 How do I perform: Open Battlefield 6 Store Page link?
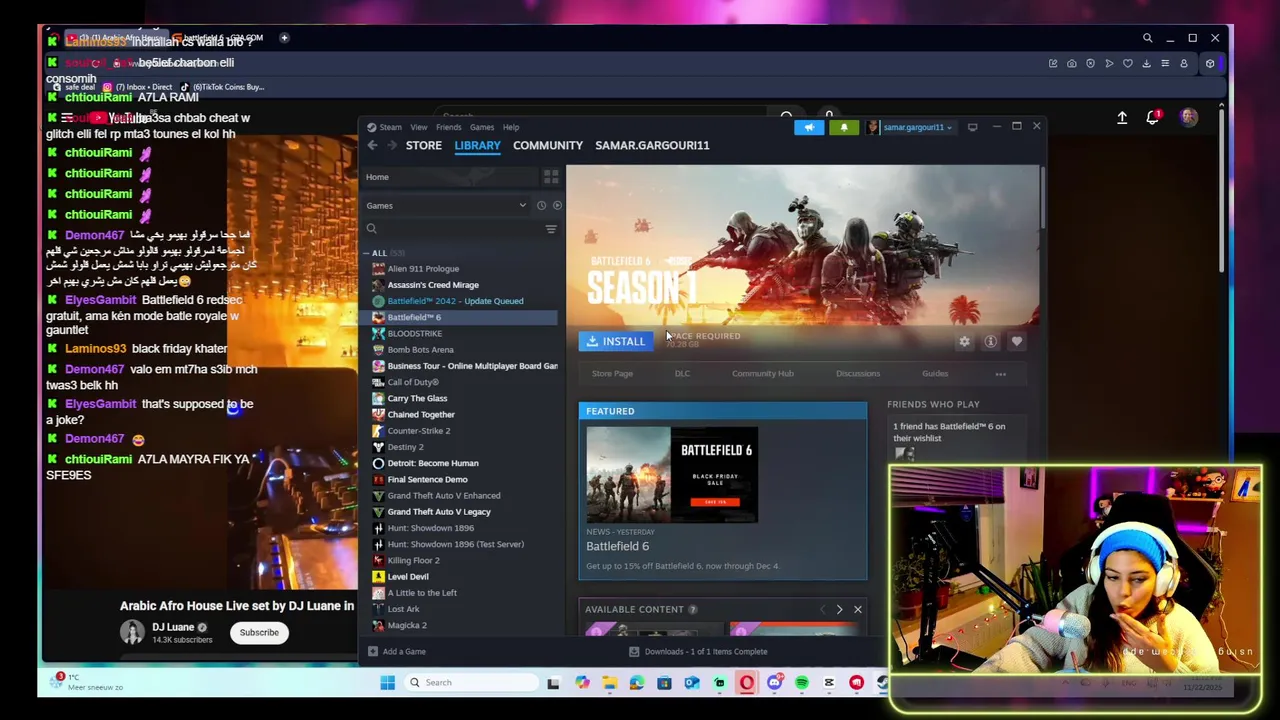click(x=612, y=374)
